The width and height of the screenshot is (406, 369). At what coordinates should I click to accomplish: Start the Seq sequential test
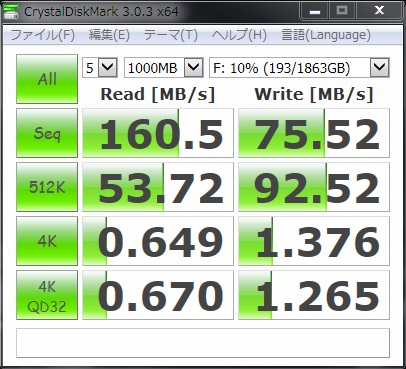pyautogui.click(x=47, y=133)
